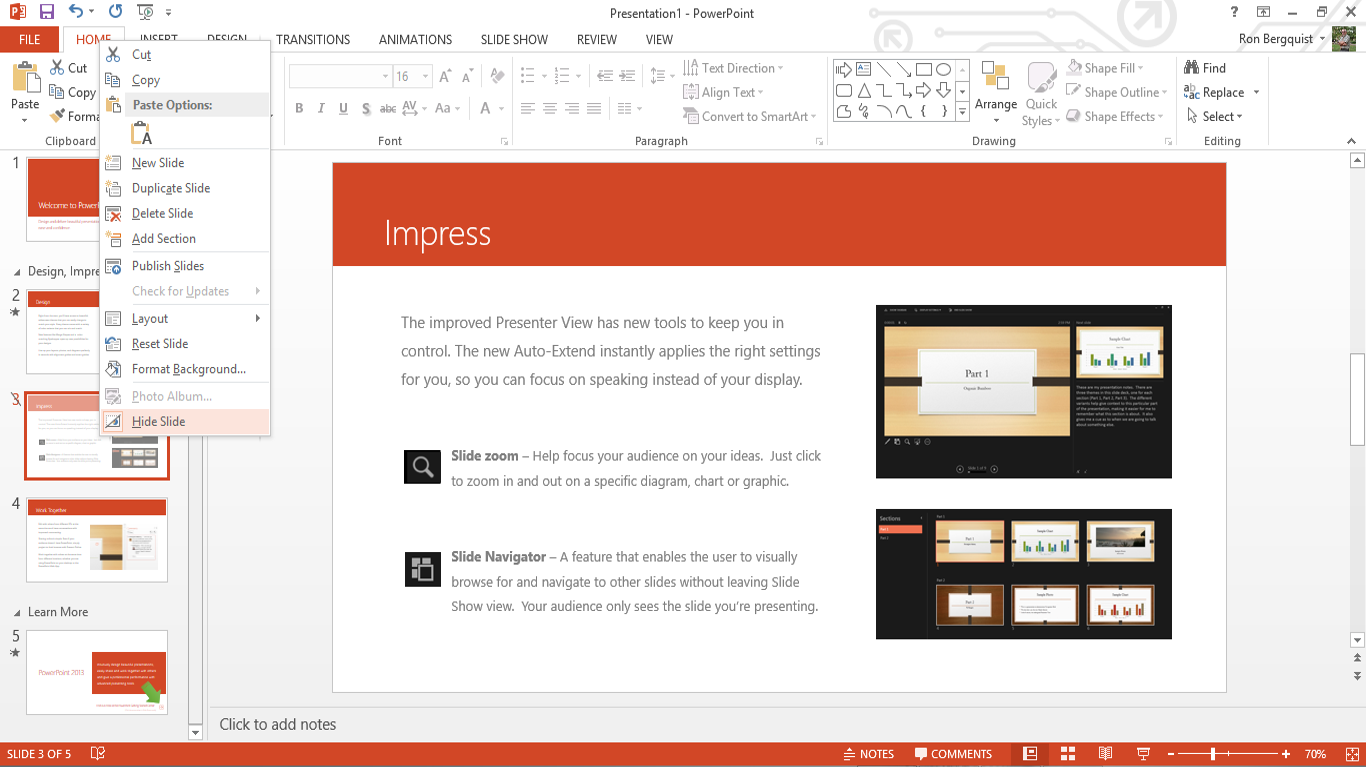Screen dimensions: 1366x767
Task: Start Slide Show from status bar icon
Action: tap(1143, 754)
